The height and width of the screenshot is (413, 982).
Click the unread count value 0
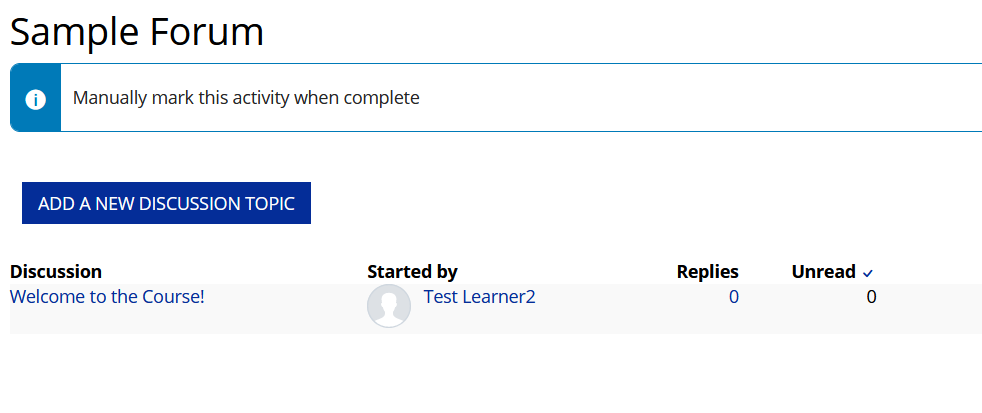pos(871,297)
